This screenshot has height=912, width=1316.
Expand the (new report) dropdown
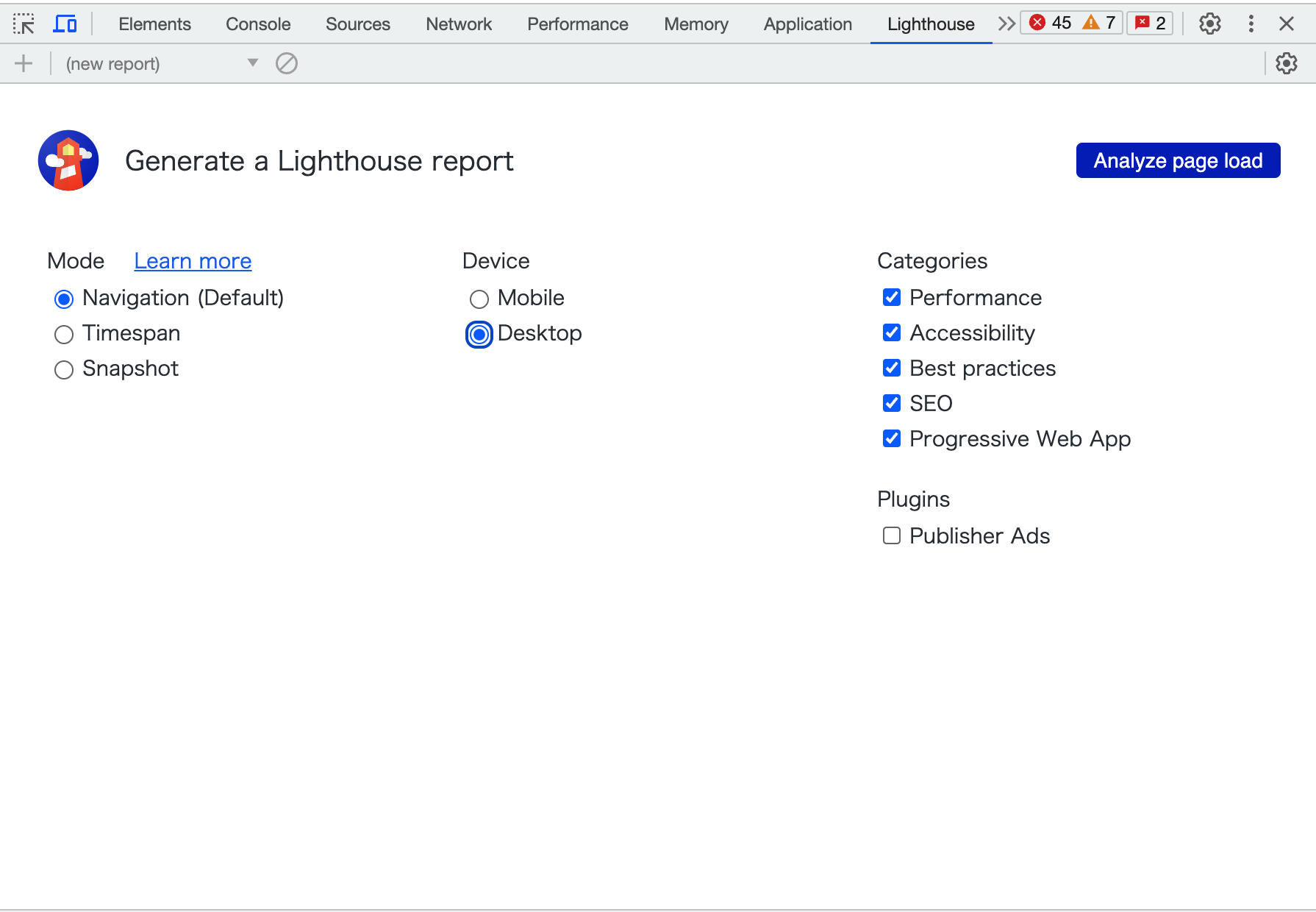click(252, 63)
